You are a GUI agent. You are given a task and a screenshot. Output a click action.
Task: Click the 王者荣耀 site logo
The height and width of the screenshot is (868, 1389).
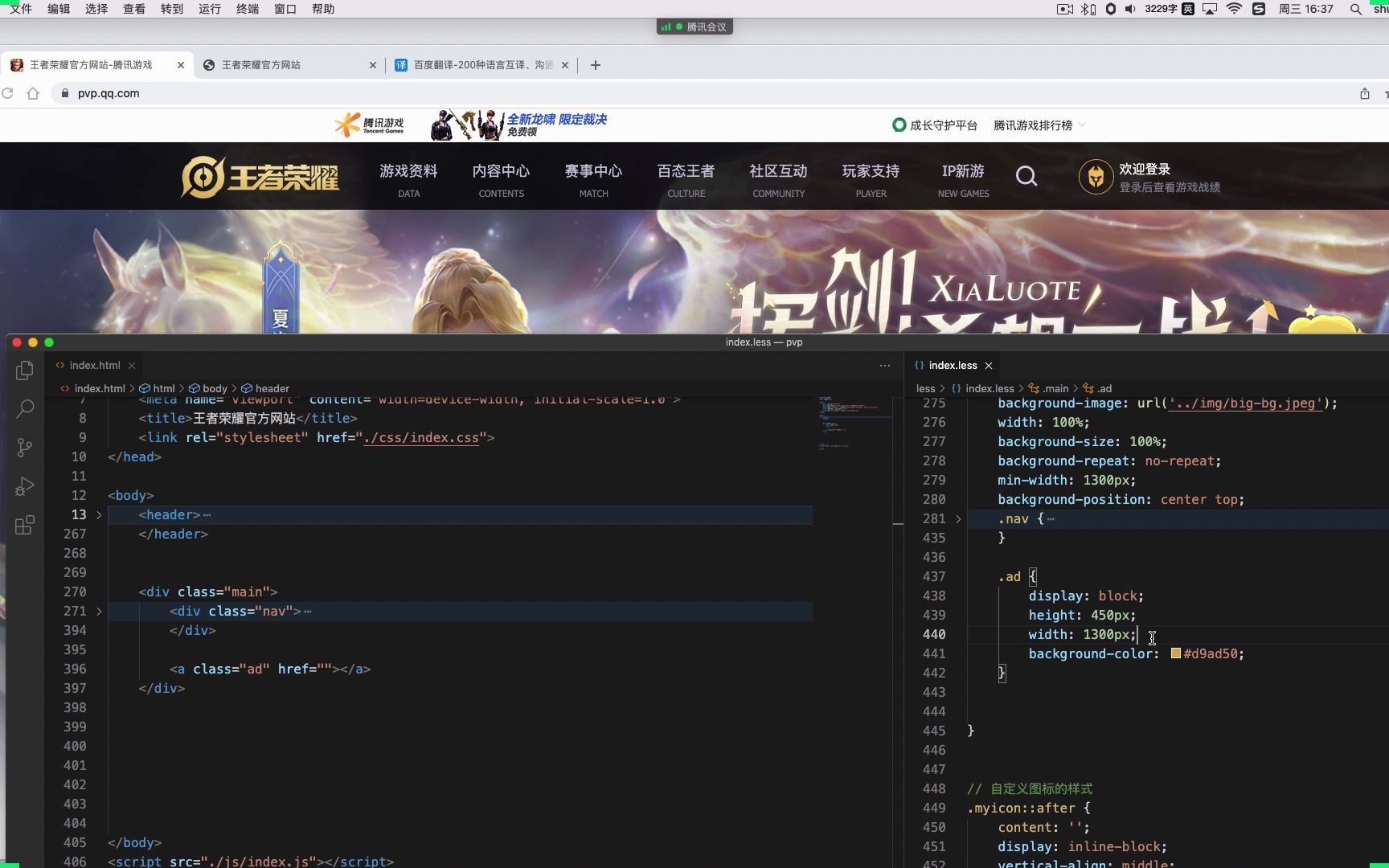[260, 177]
